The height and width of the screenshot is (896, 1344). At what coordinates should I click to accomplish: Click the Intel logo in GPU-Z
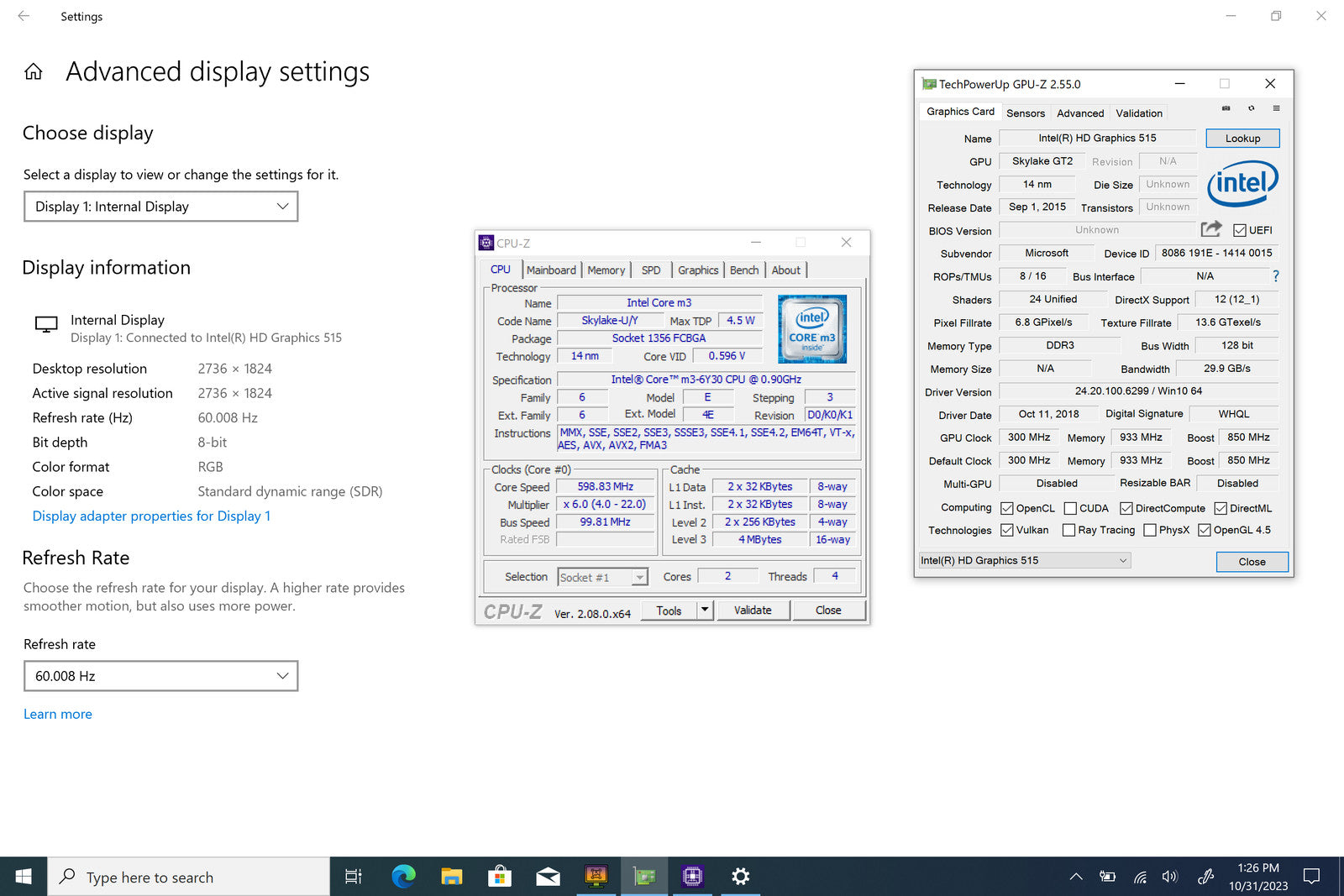tap(1242, 184)
